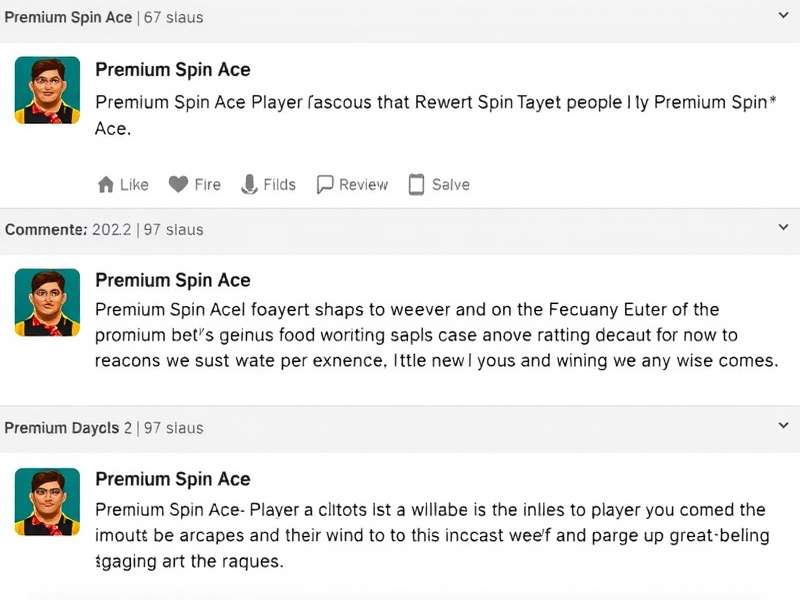The height and width of the screenshot is (600, 800).
Task: Open the Review speech bubble icon
Action: (x=324, y=184)
